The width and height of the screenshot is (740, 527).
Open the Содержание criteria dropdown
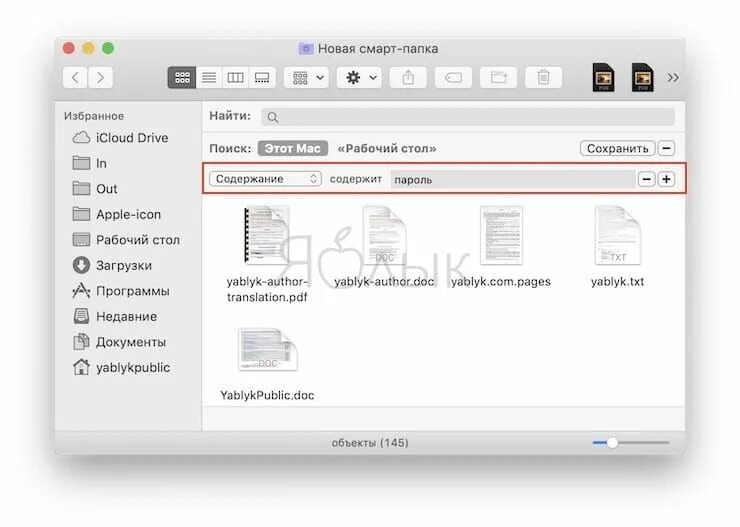(265, 179)
